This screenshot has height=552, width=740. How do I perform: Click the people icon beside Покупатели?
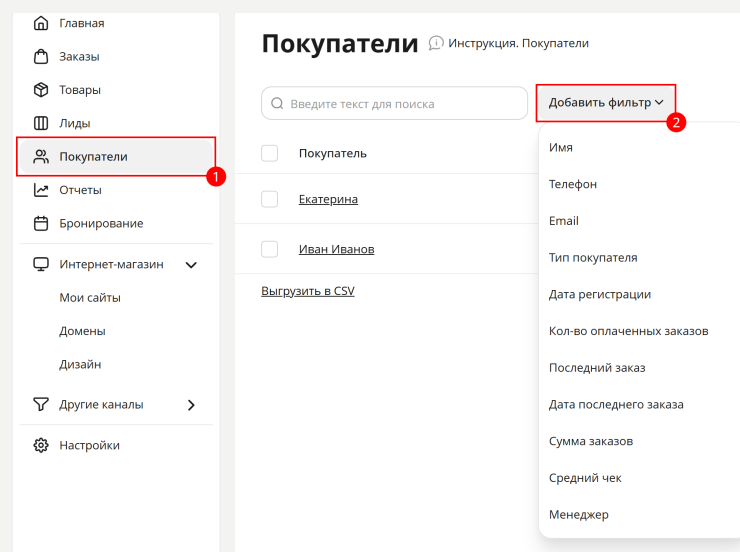[41, 157]
